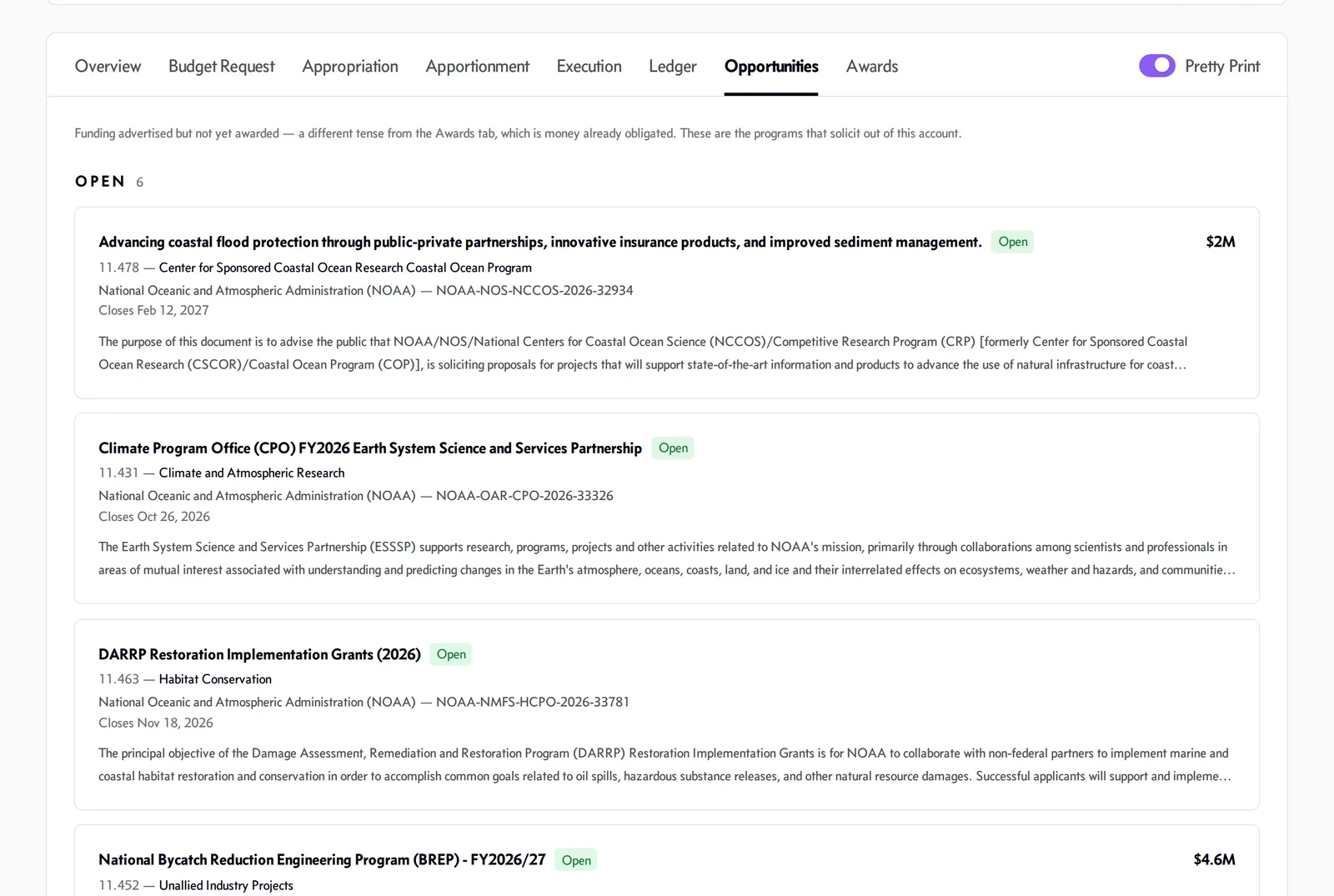
Task: Switch to the Ledger tab
Action: coord(672,66)
